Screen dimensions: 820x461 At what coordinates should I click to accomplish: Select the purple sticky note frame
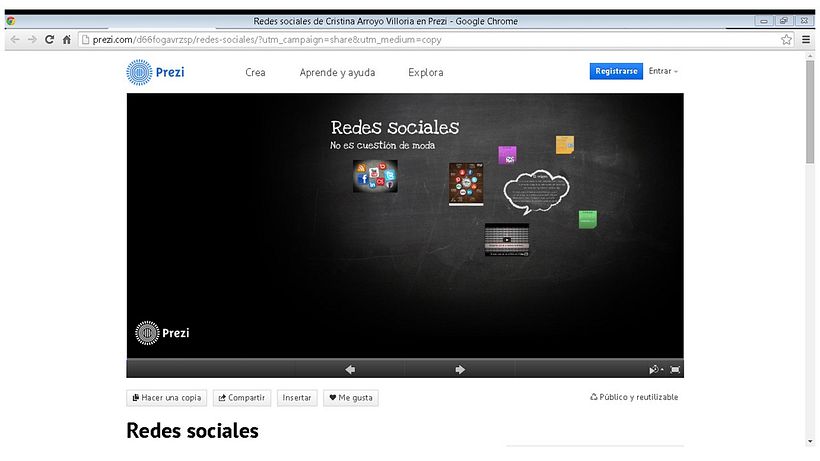pyautogui.click(x=507, y=155)
